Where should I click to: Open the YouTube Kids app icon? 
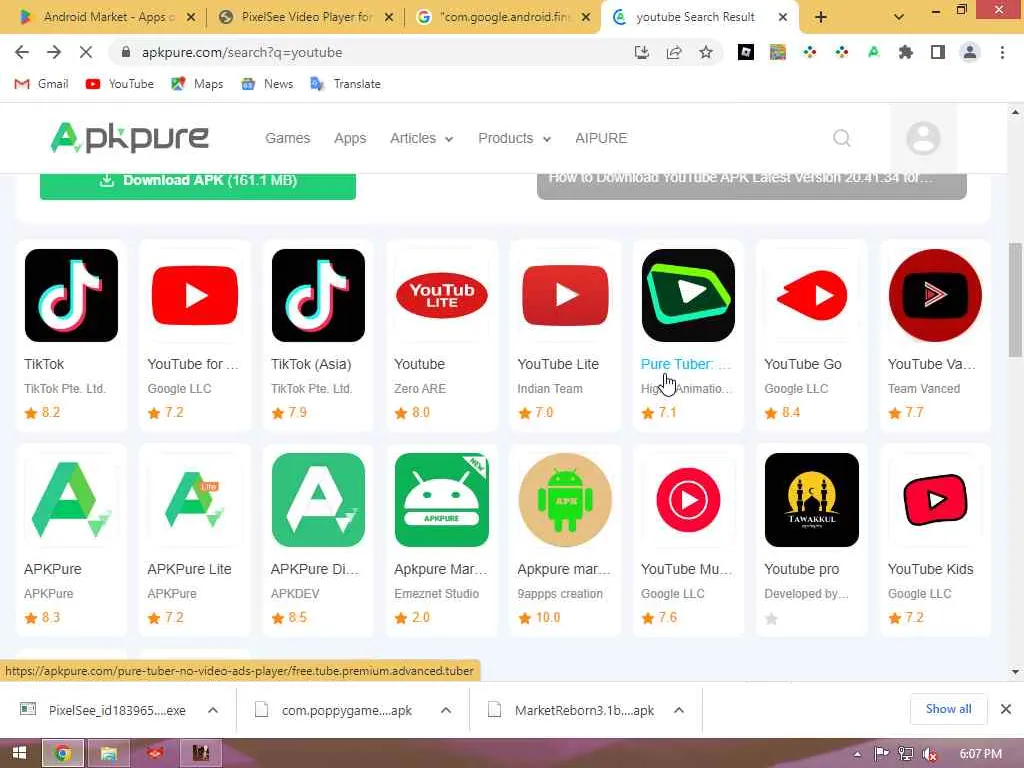pyautogui.click(x=935, y=500)
